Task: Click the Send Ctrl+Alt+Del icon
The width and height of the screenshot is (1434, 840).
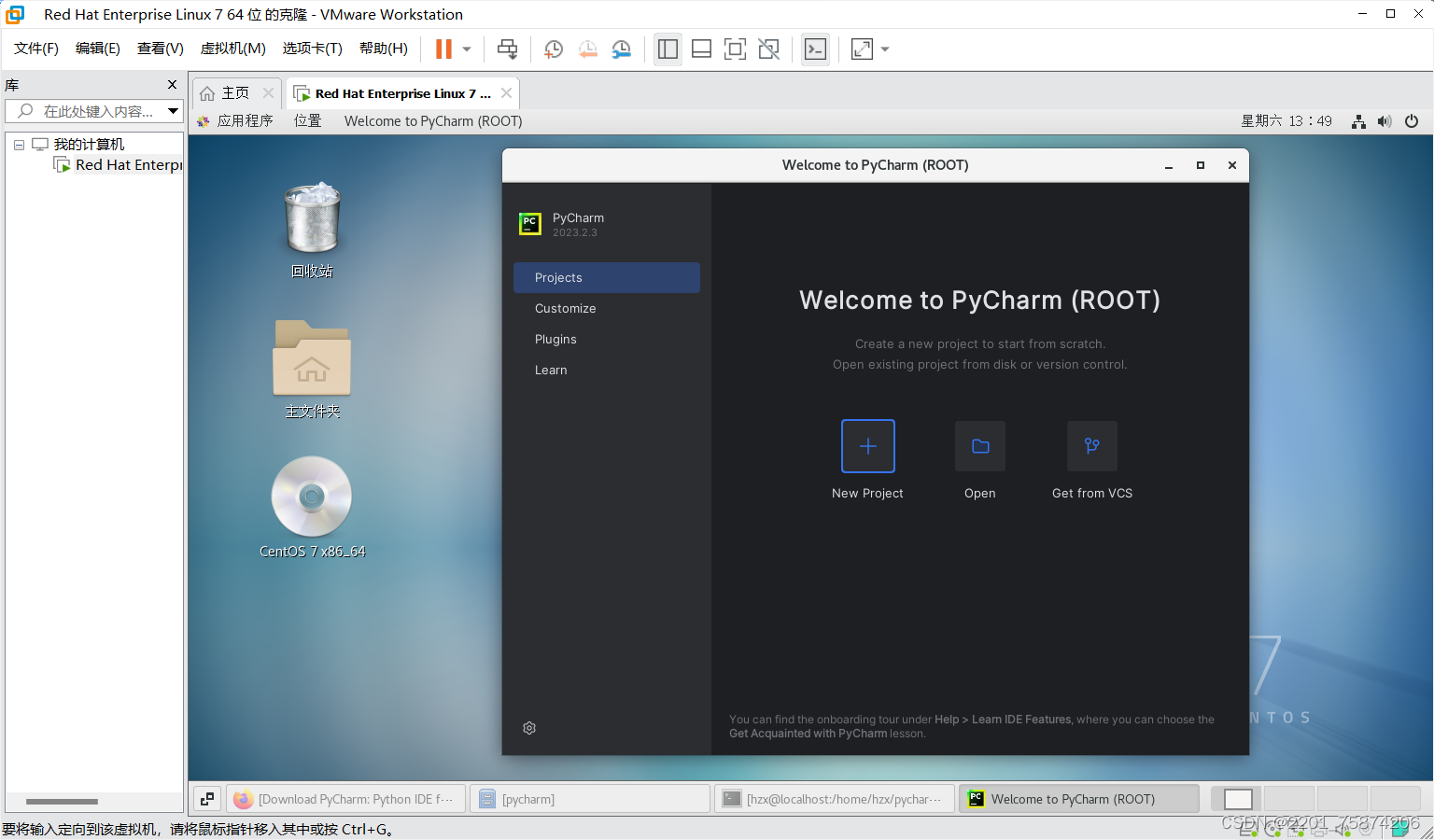Action: point(507,49)
